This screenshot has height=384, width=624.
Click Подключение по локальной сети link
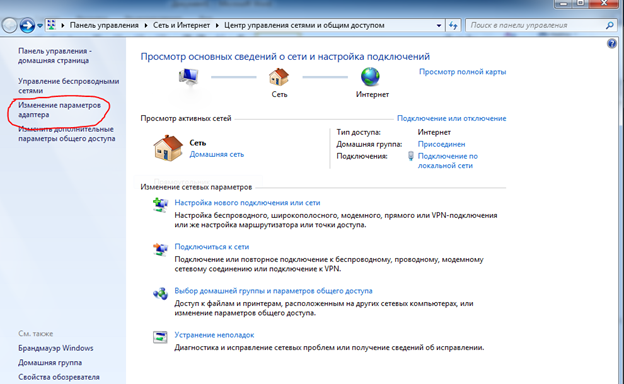[447, 161]
